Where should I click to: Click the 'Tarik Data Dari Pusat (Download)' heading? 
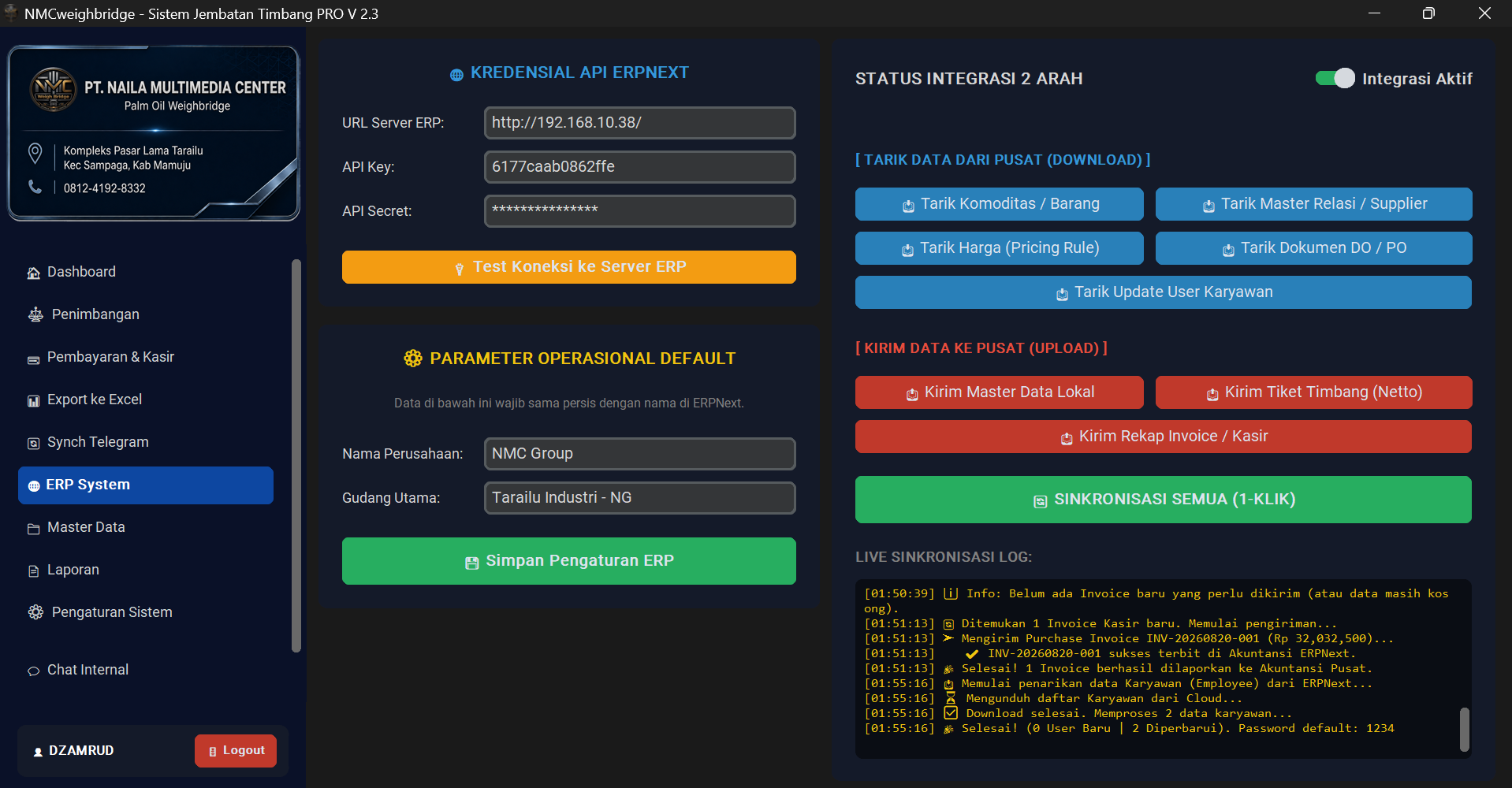(x=1003, y=160)
